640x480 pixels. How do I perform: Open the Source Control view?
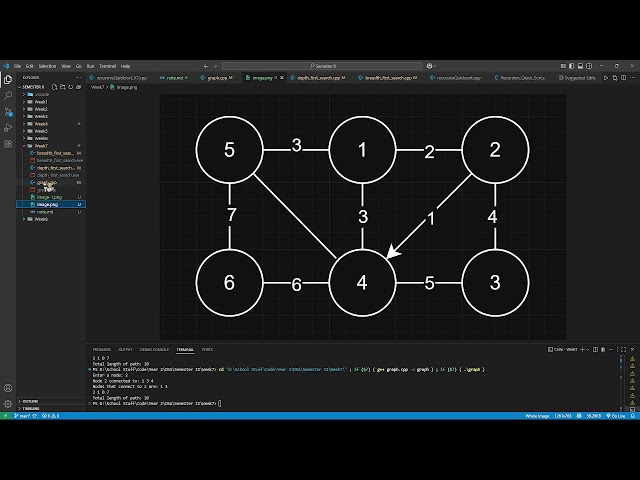(8, 112)
